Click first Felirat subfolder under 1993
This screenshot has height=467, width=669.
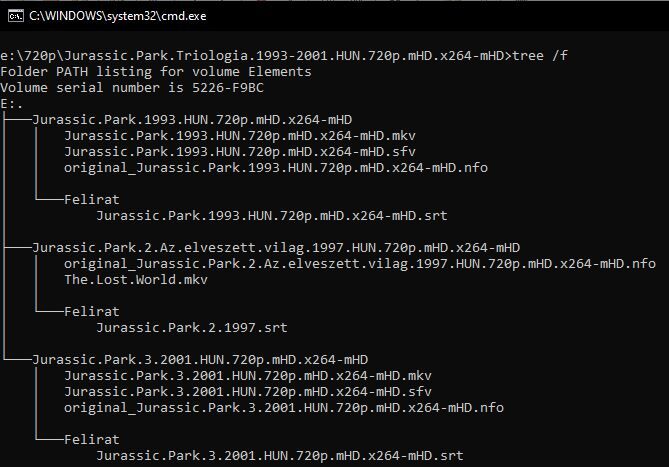(92, 200)
